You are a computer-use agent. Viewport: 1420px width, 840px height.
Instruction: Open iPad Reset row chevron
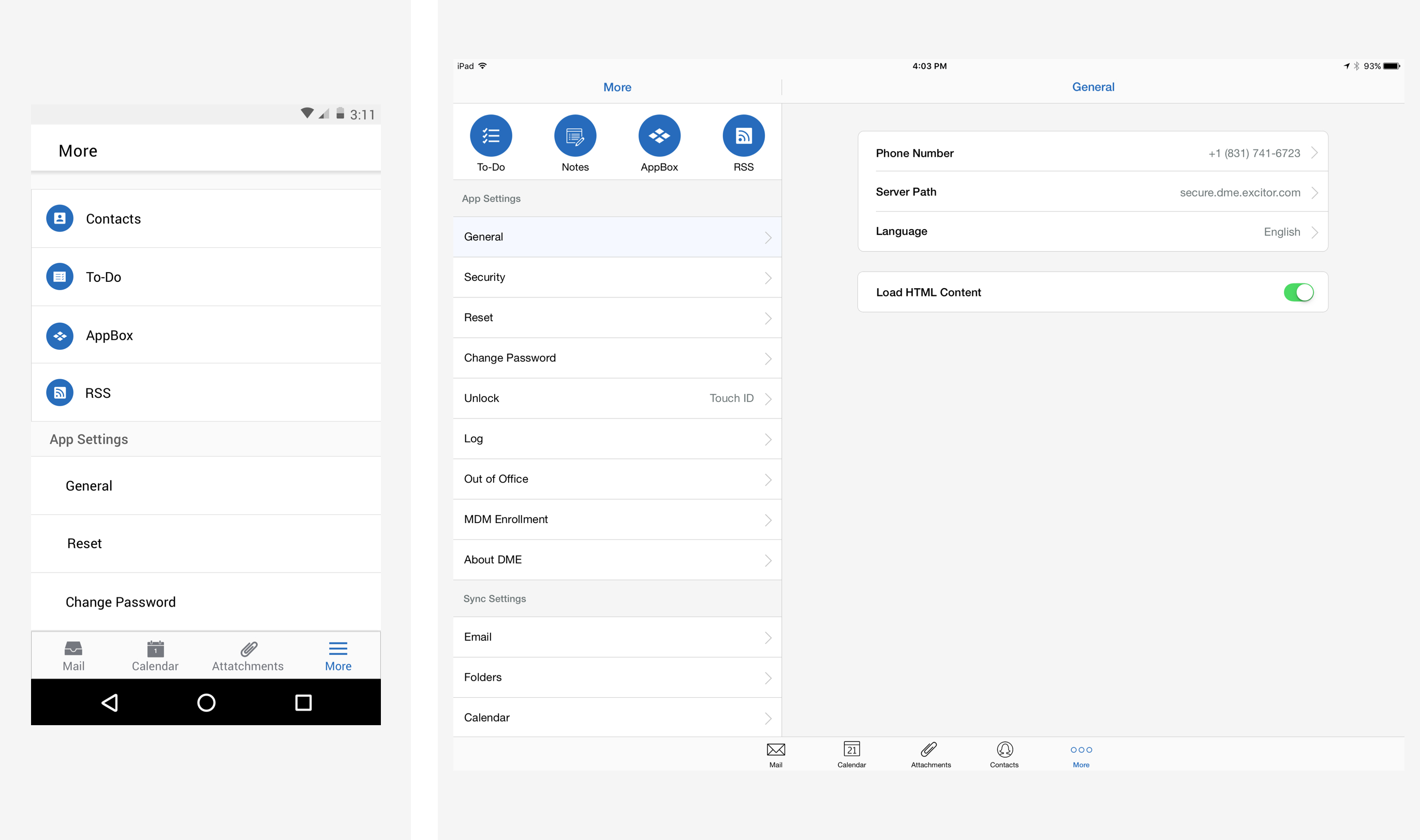768,318
